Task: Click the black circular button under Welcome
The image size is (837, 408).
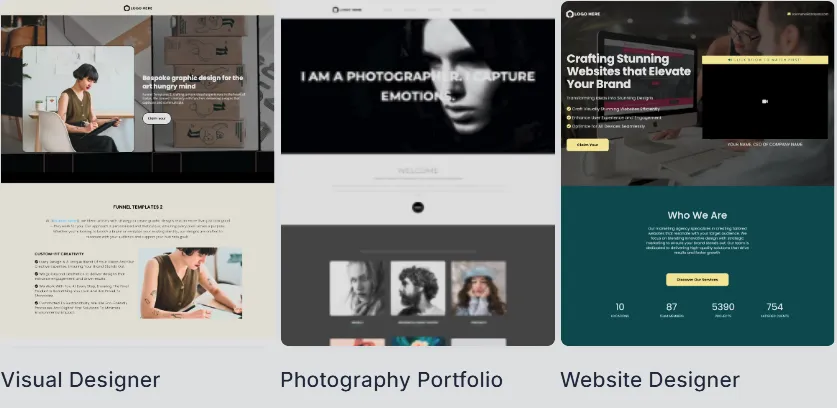Action: click(x=418, y=207)
